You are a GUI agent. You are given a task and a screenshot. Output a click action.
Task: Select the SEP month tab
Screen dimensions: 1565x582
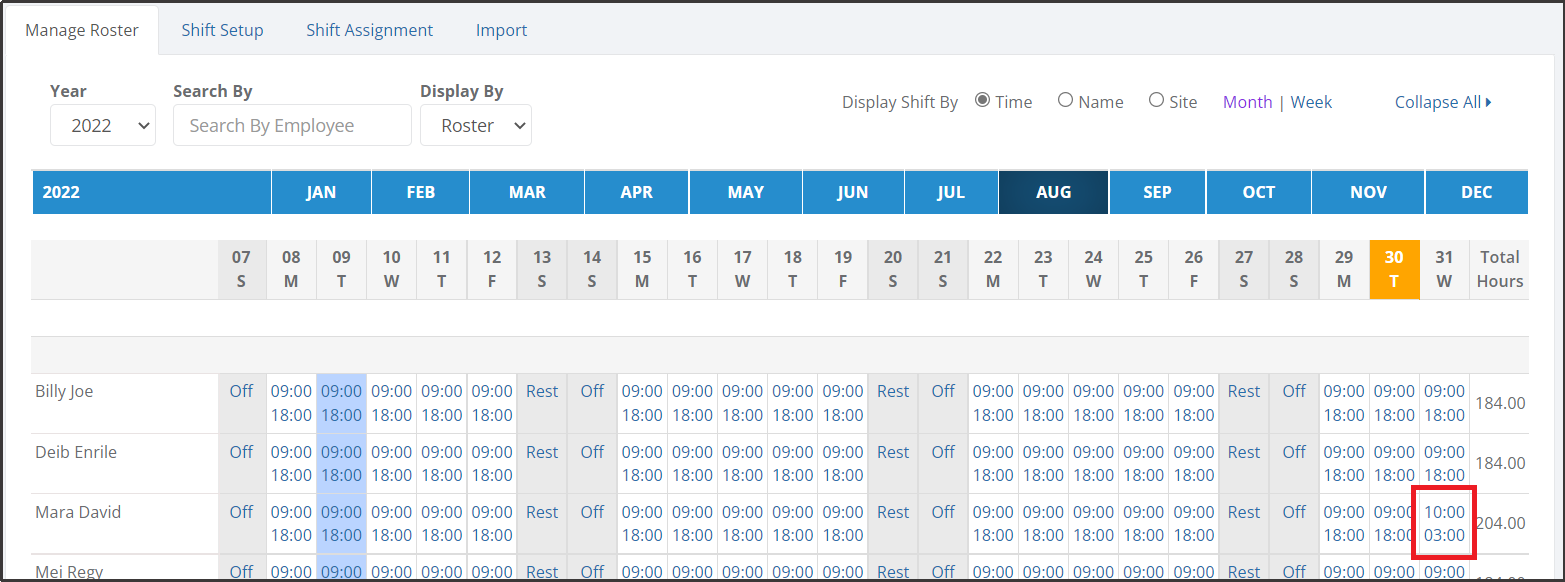coord(1157,192)
